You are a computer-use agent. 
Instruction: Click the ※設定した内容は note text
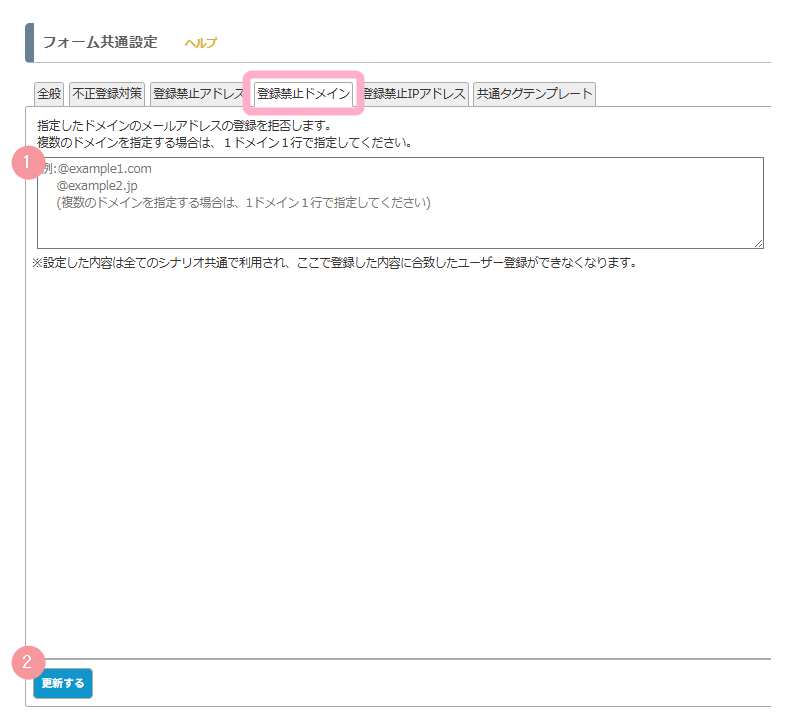335,262
